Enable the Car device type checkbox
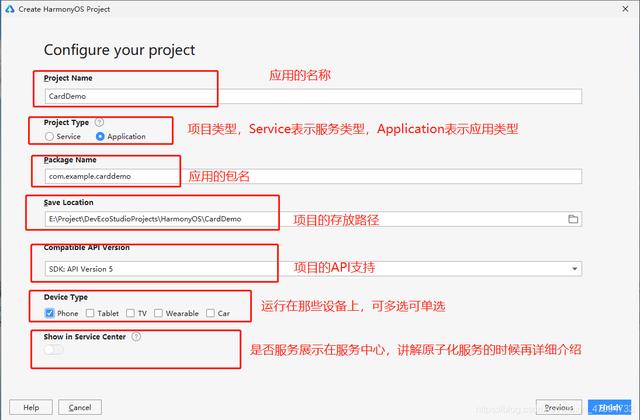This screenshot has height=420, width=640. tap(210, 313)
